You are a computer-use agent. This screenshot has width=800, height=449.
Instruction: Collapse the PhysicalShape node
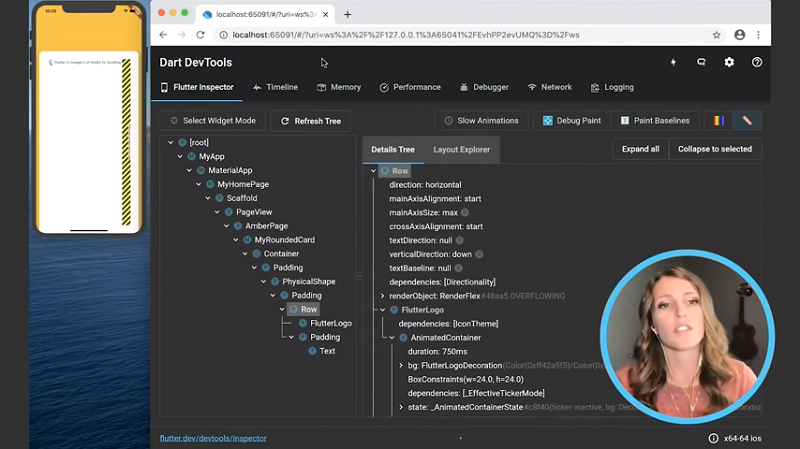point(264,282)
